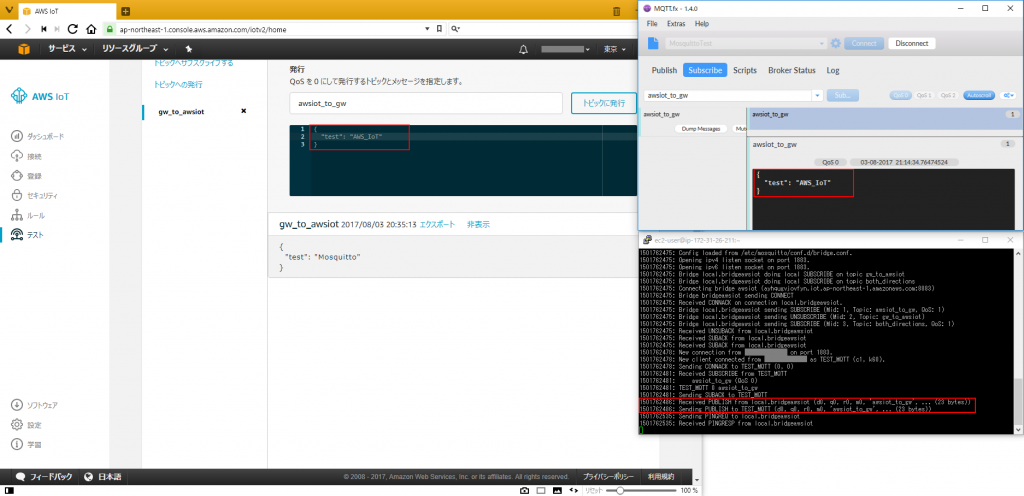Click Dump Messages button
The height and width of the screenshot is (496, 1024).
pyautogui.click(x=701, y=129)
